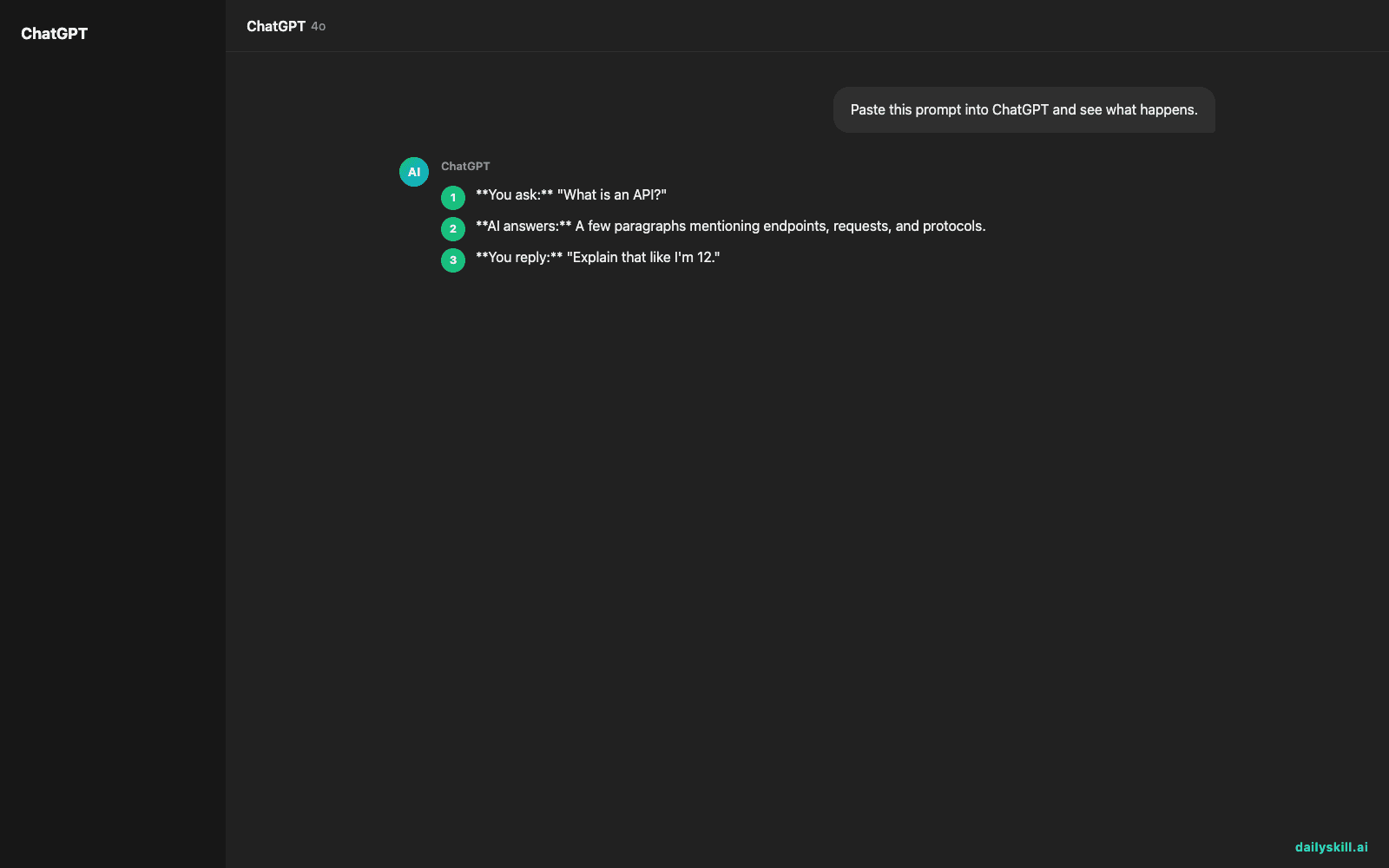
Task: Click the ChatGPT sidebar title
Action: pos(54,34)
